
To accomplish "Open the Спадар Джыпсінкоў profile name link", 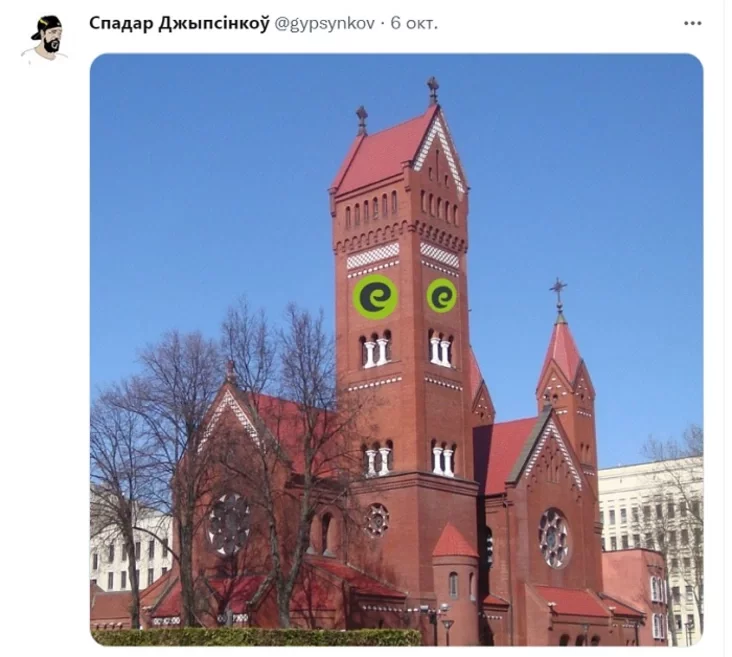I will click(x=179, y=23).
